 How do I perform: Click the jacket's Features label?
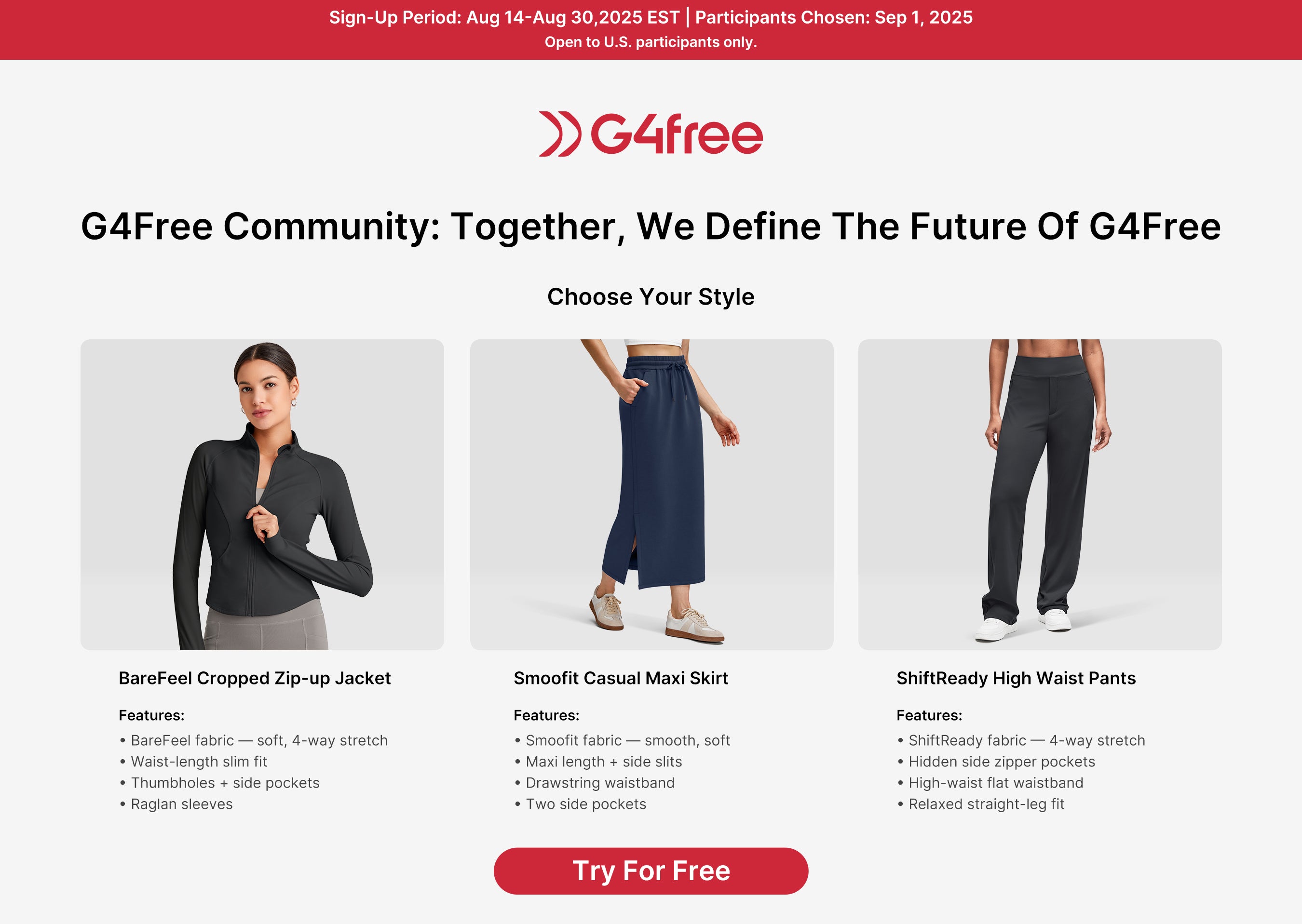tap(151, 715)
